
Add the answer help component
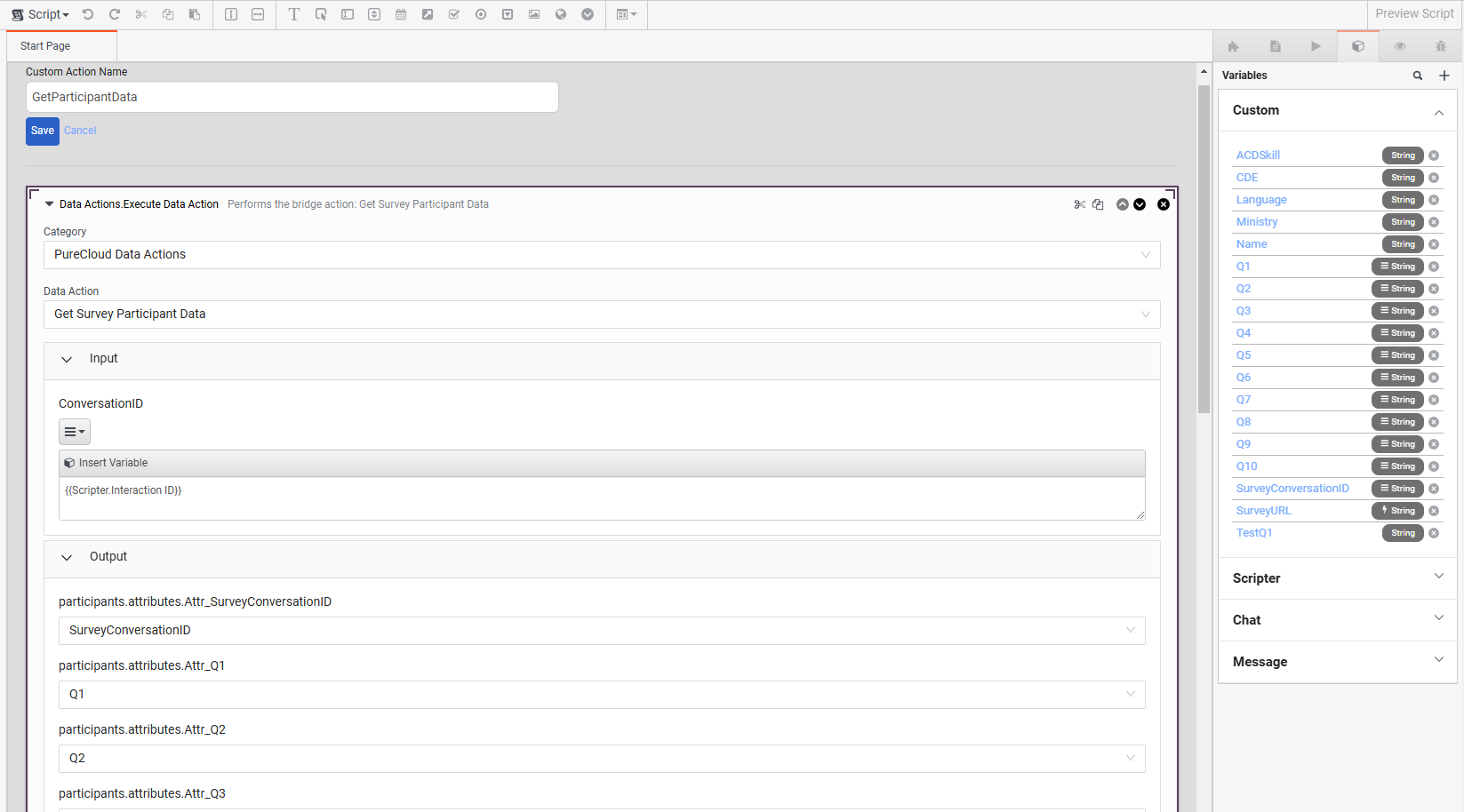pos(588,14)
